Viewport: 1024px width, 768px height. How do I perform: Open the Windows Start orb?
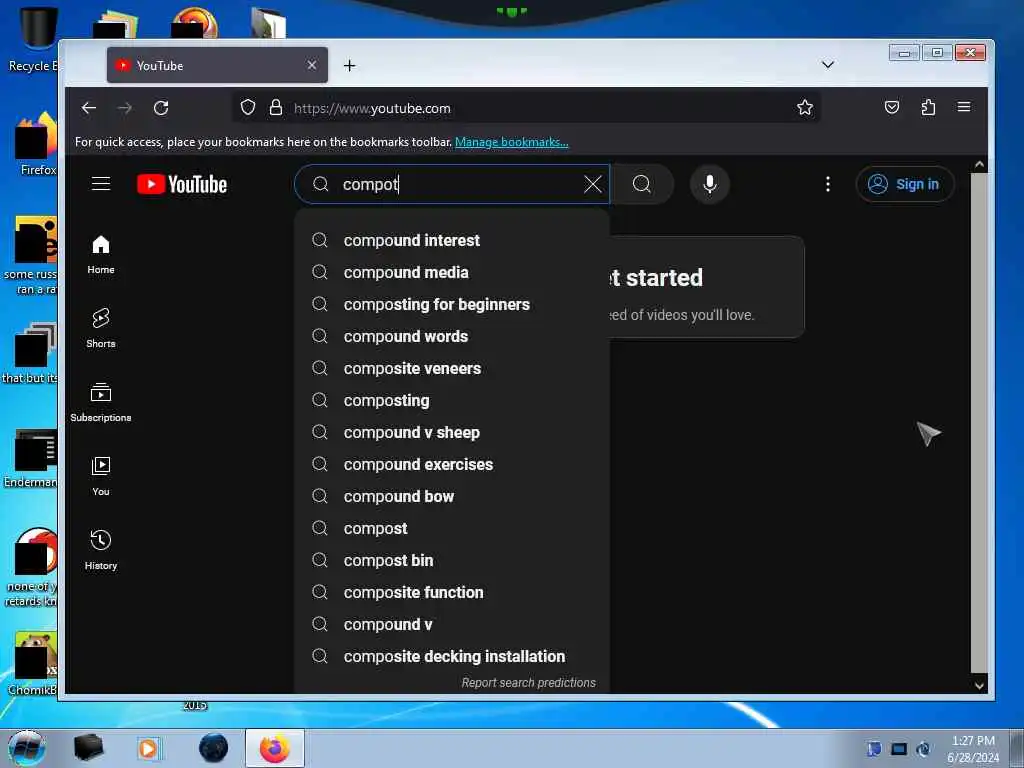pyautogui.click(x=26, y=748)
